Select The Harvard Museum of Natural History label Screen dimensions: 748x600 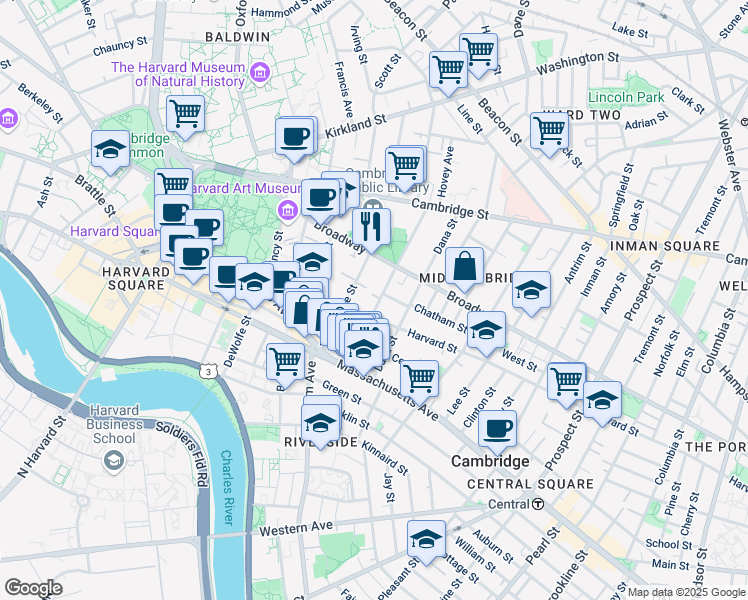(179, 74)
